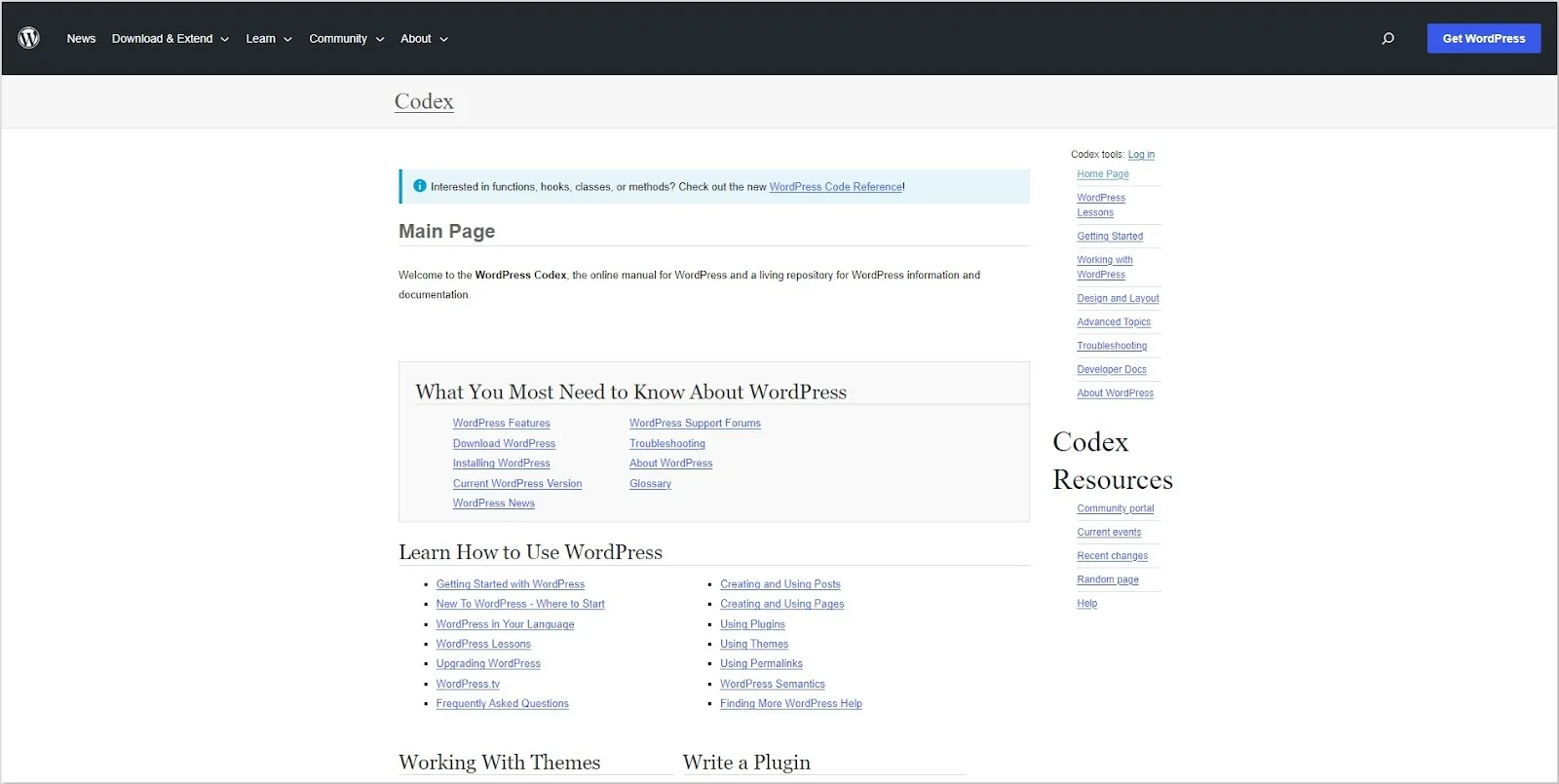
Task: Open the Glossary link
Action: coord(650,484)
